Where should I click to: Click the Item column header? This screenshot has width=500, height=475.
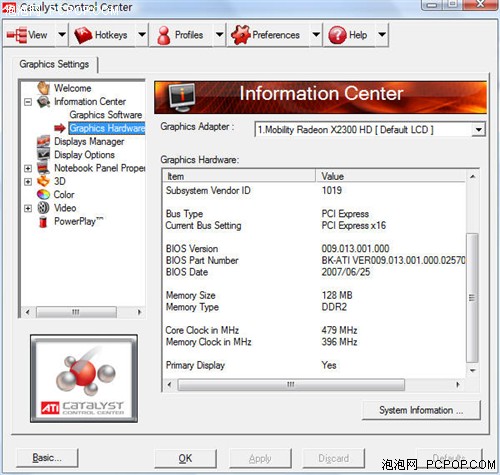point(239,176)
